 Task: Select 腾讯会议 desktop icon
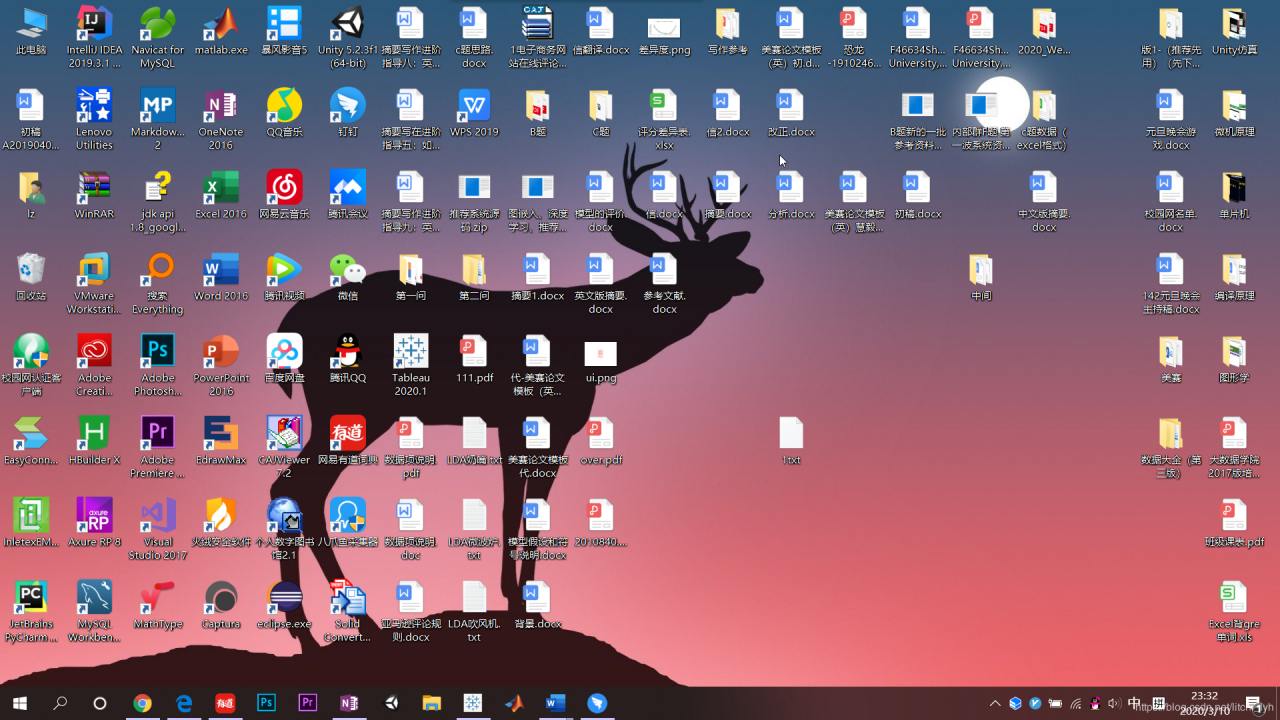tap(348, 195)
